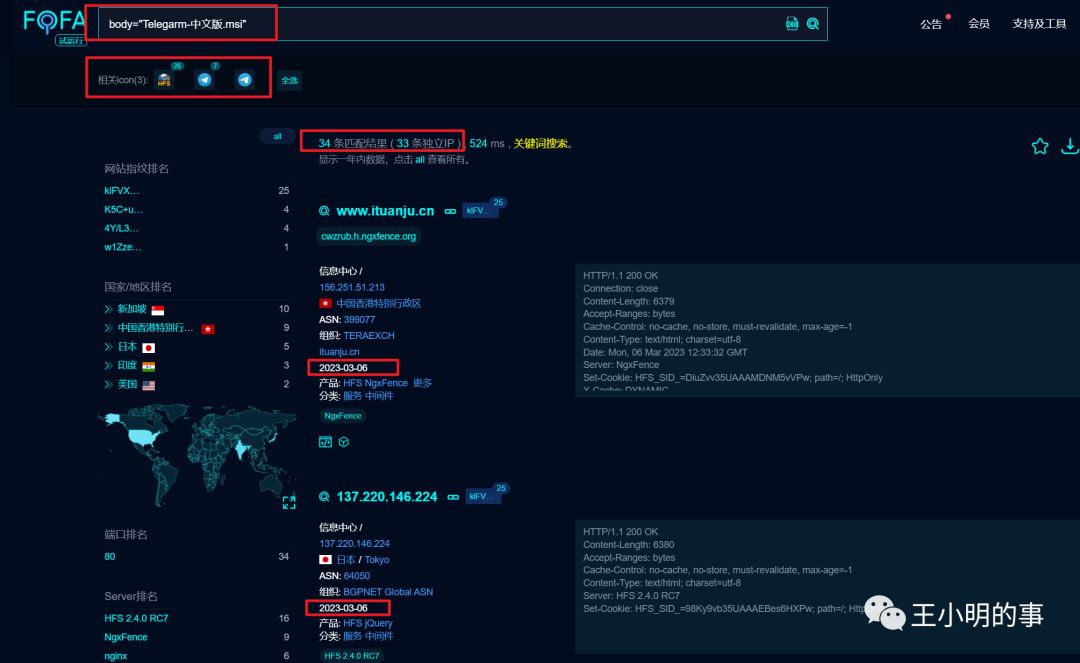Open the www.ituanju.cn result title
The image size is (1080, 663).
click(x=385, y=211)
